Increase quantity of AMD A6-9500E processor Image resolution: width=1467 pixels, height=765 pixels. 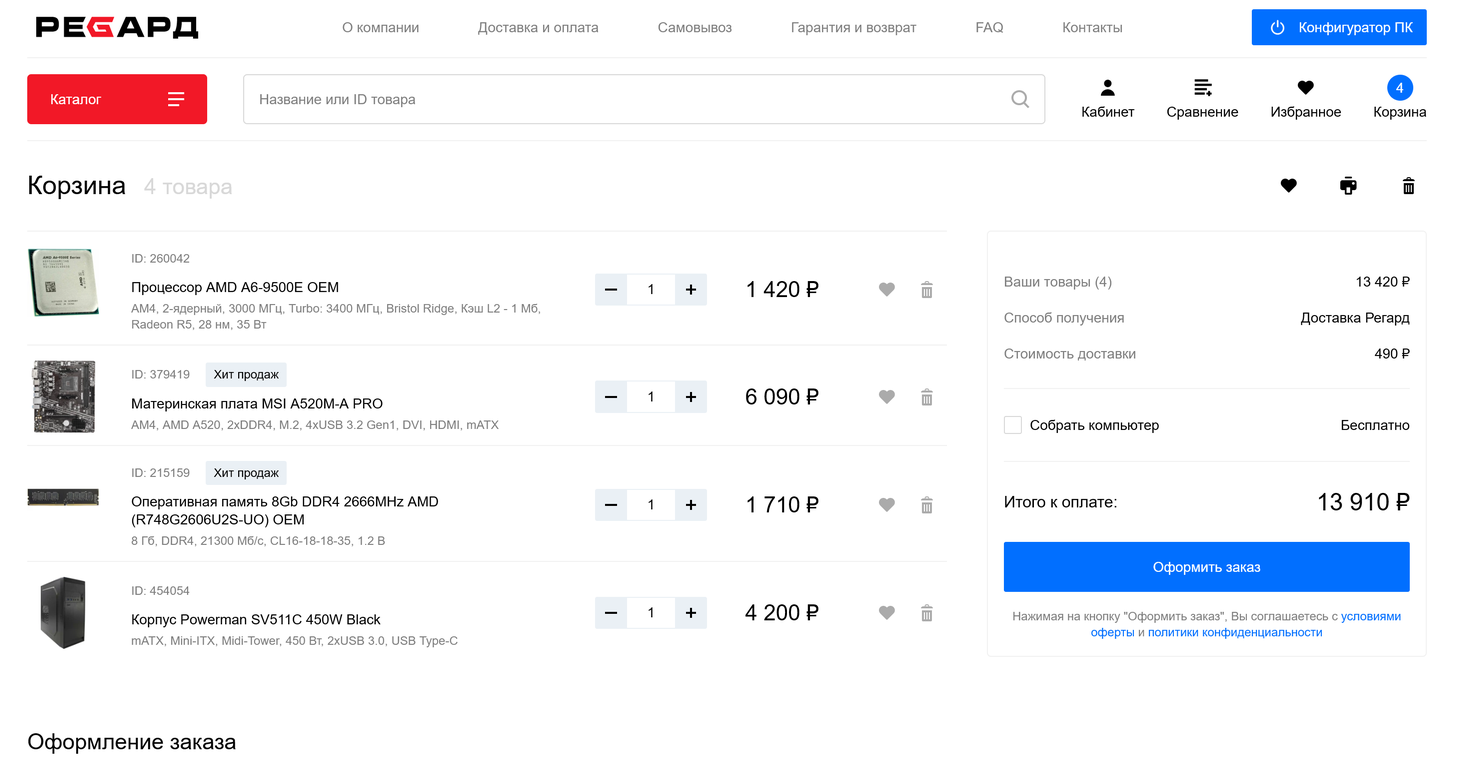(691, 290)
